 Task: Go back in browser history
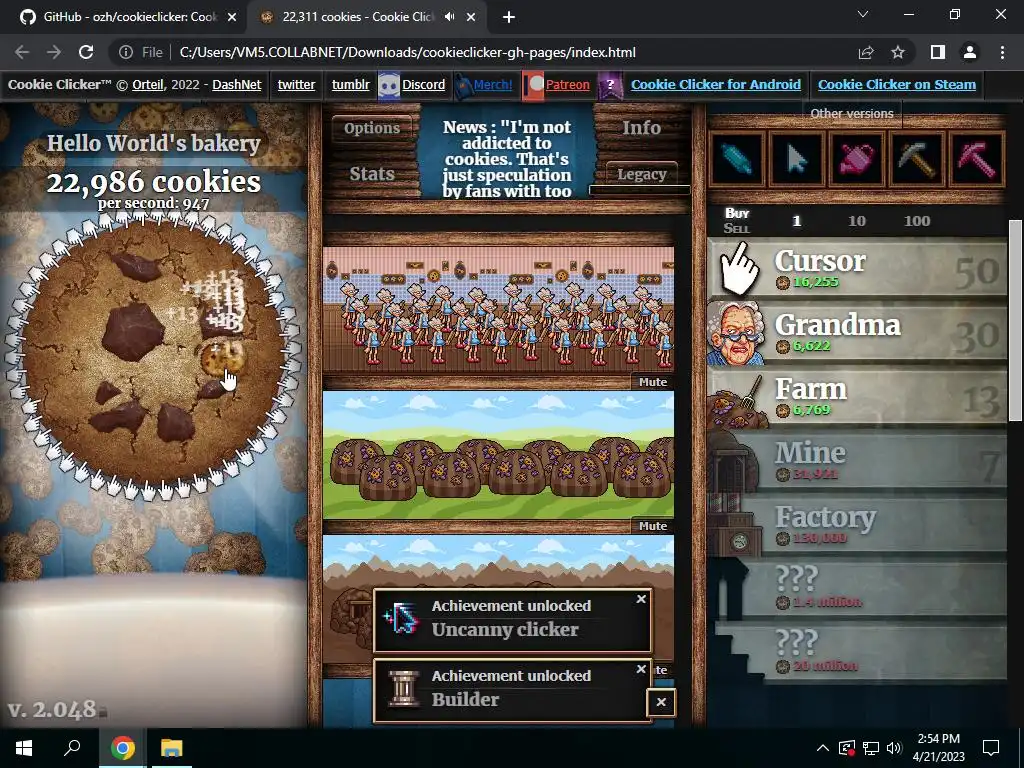coord(22,52)
